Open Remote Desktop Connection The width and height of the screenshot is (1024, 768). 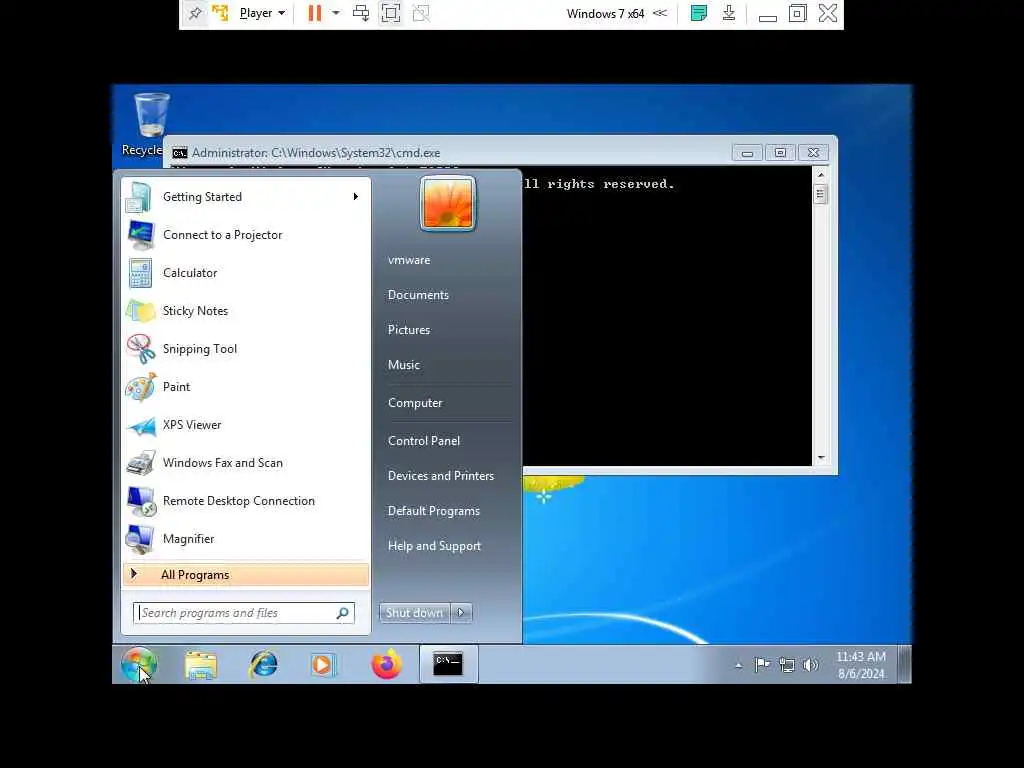246,500
